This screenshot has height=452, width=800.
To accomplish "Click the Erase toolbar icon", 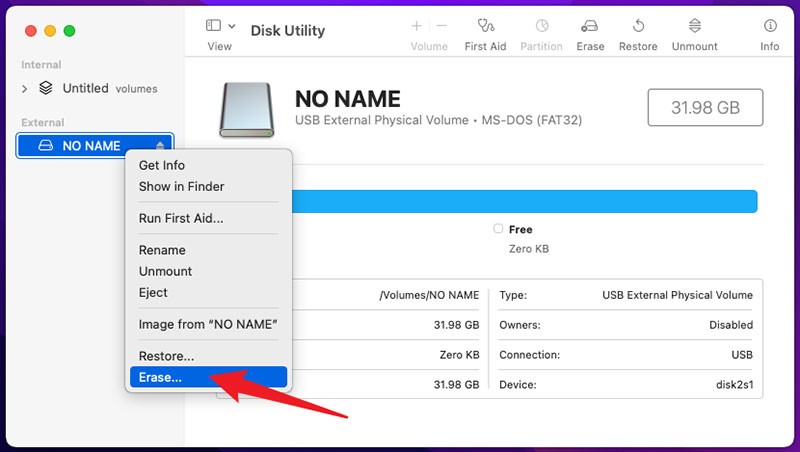I will [590, 26].
